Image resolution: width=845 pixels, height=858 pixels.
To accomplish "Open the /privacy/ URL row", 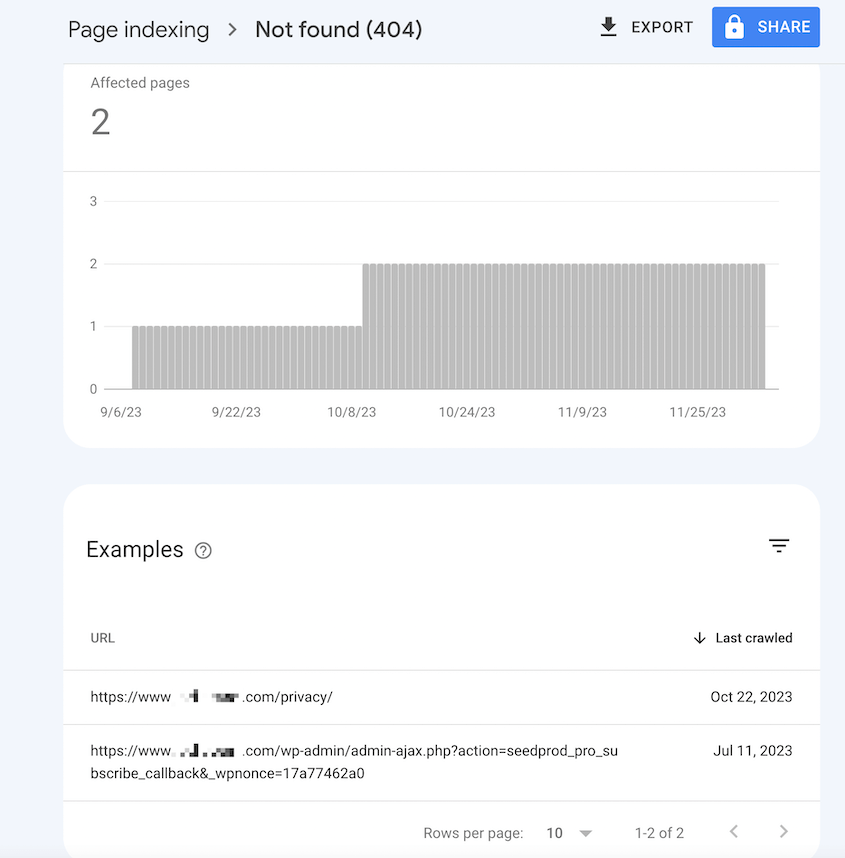I will [211, 697].
